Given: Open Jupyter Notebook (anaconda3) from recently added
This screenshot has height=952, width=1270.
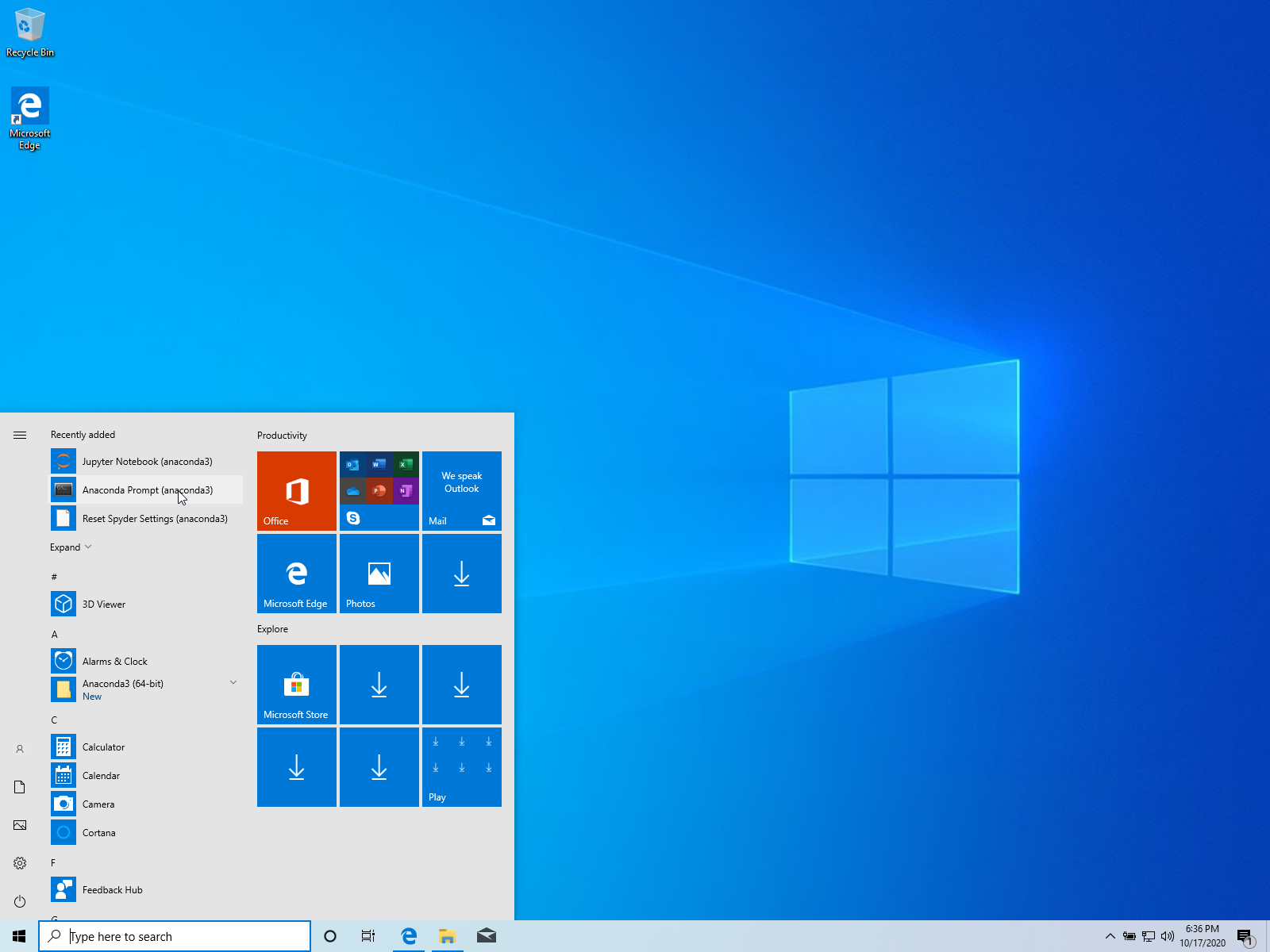Looking at the screenshot, I should click(146, 462).
